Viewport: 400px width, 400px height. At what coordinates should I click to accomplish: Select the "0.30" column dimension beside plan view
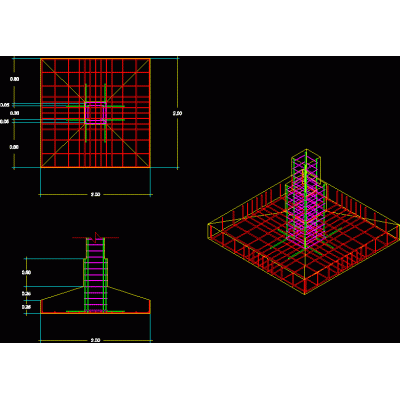pos(14,113)
